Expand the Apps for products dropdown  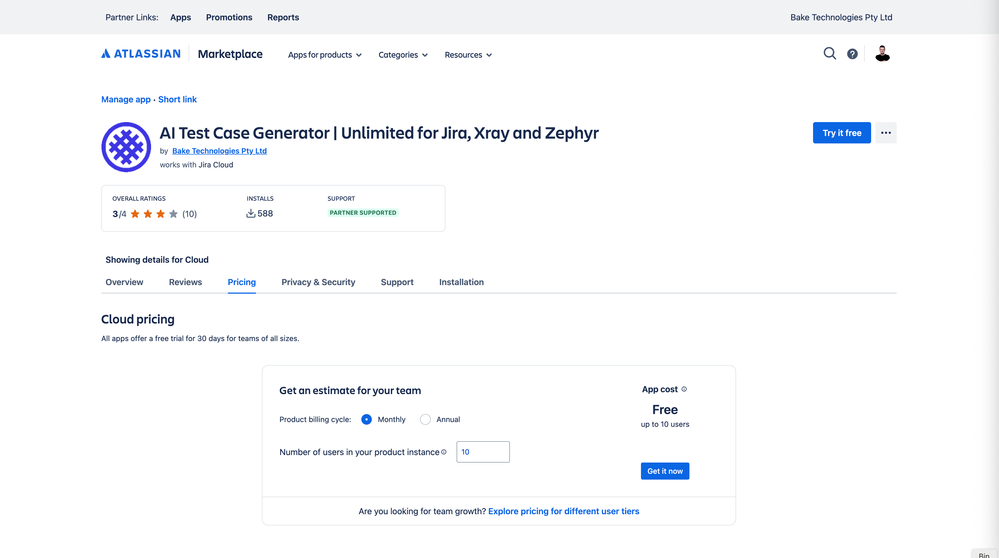pyautogui.click(x=324, y=55)
